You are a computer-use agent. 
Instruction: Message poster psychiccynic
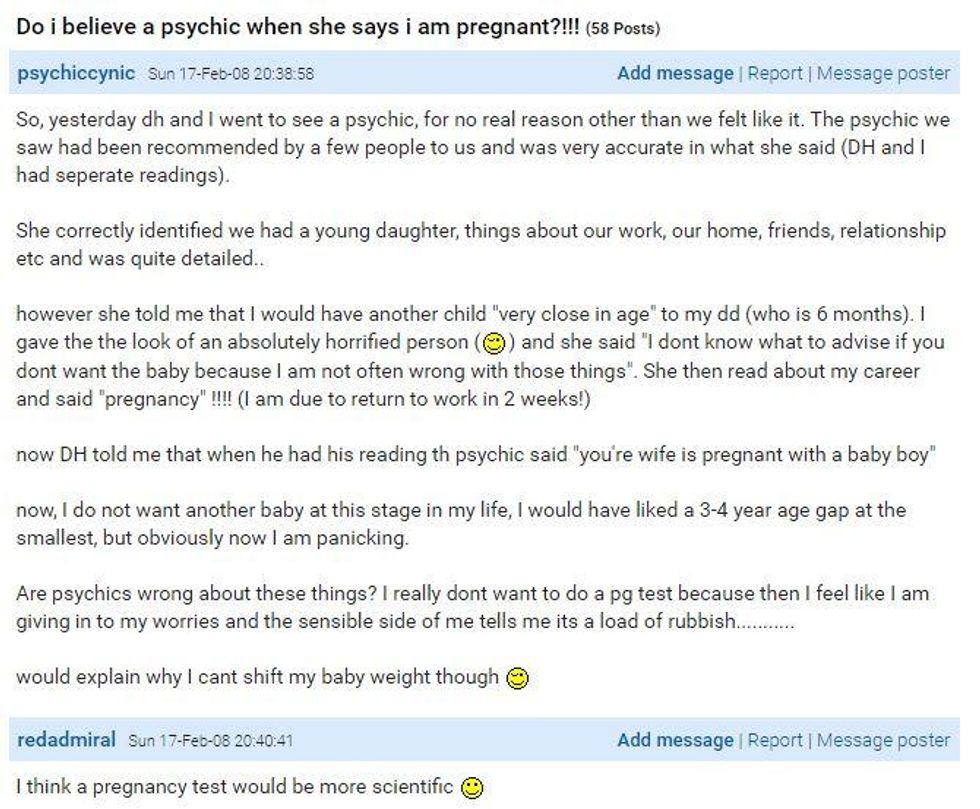point(883,73)
